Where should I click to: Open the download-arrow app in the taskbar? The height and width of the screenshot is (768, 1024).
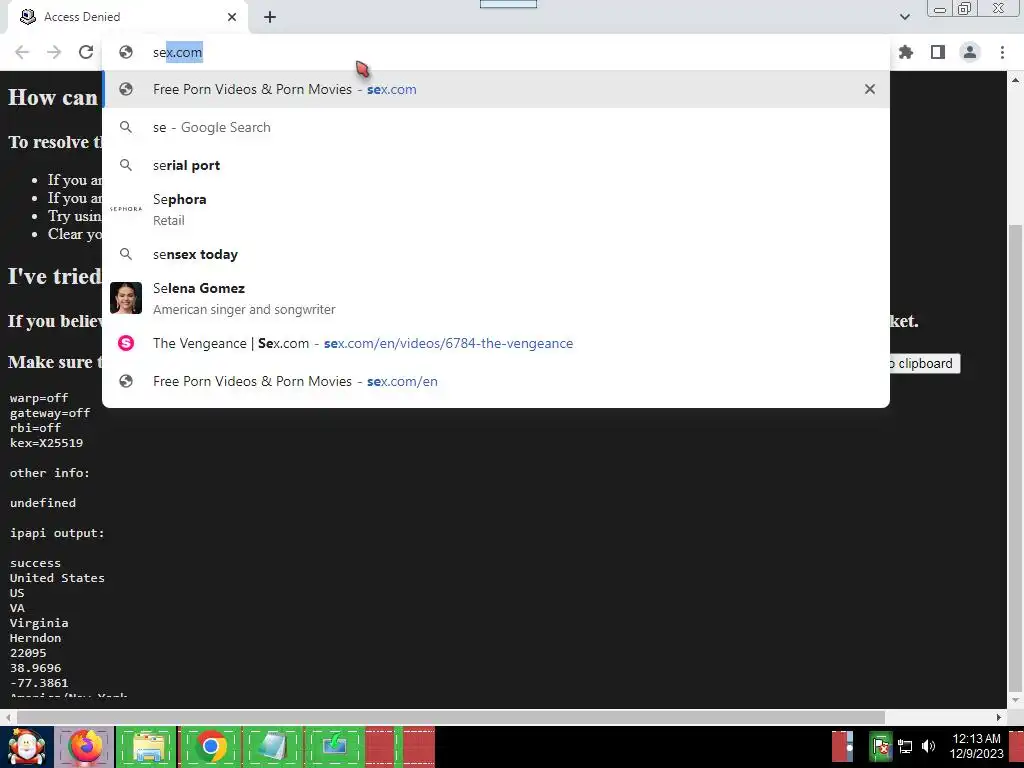tap(334, 746)
